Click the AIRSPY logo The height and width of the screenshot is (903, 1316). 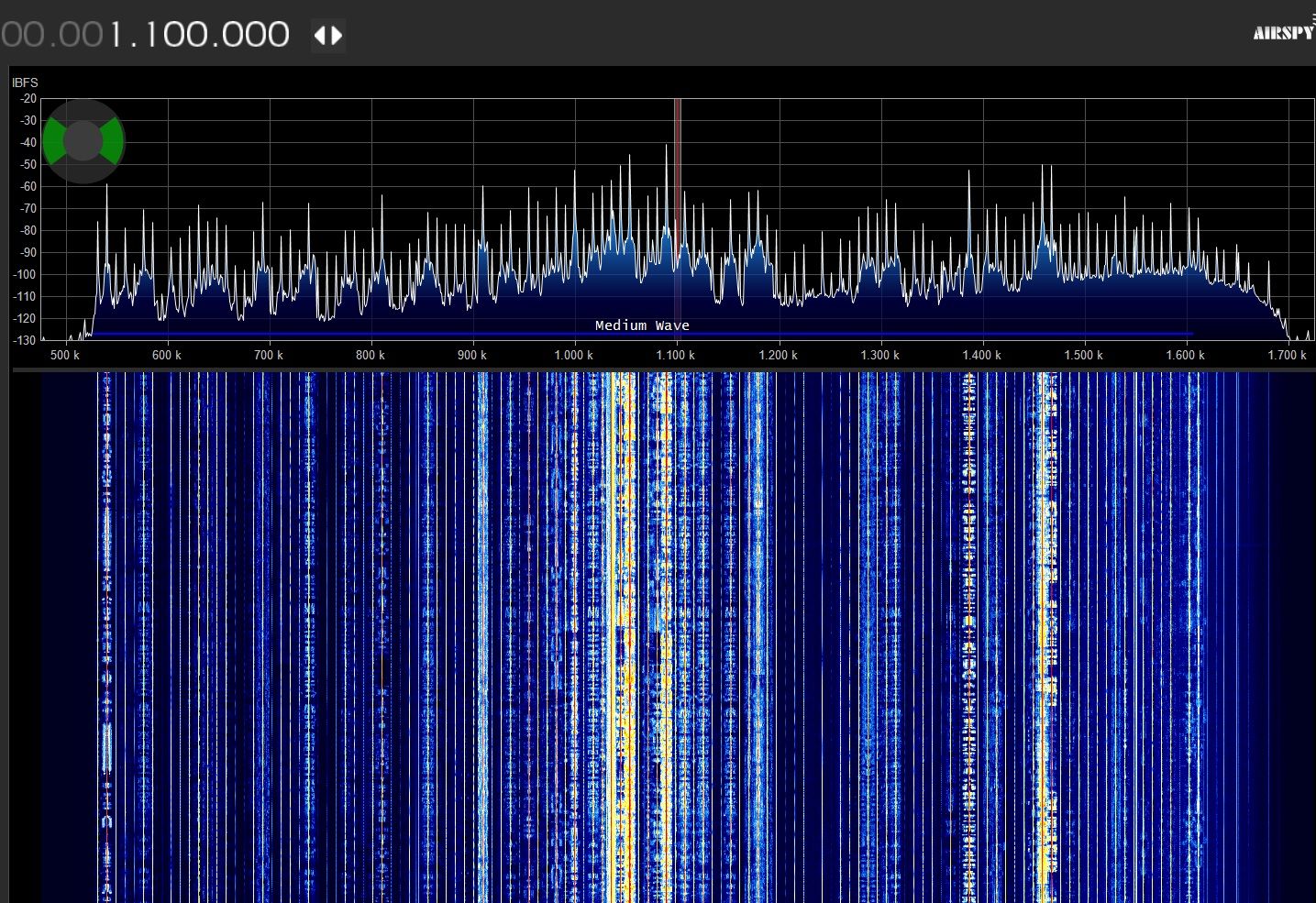[1283, 33]
